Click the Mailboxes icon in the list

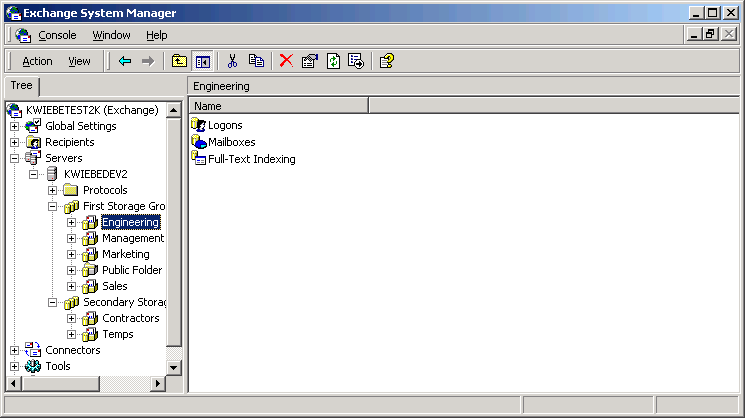pos(198,142)
